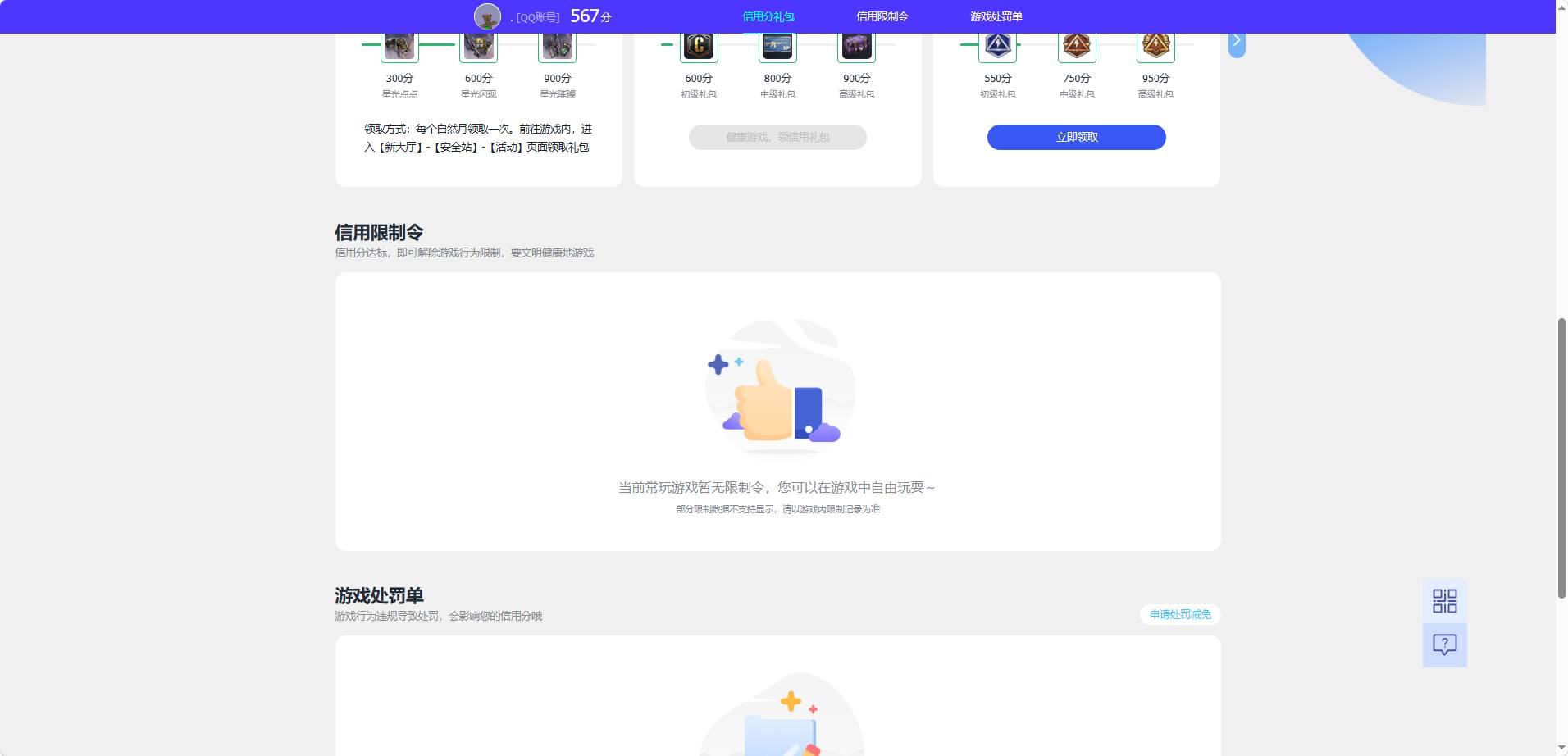Screen dimensions: 1568x756
Task: Open the QR code floating icon
Action: click(1445, 601)
